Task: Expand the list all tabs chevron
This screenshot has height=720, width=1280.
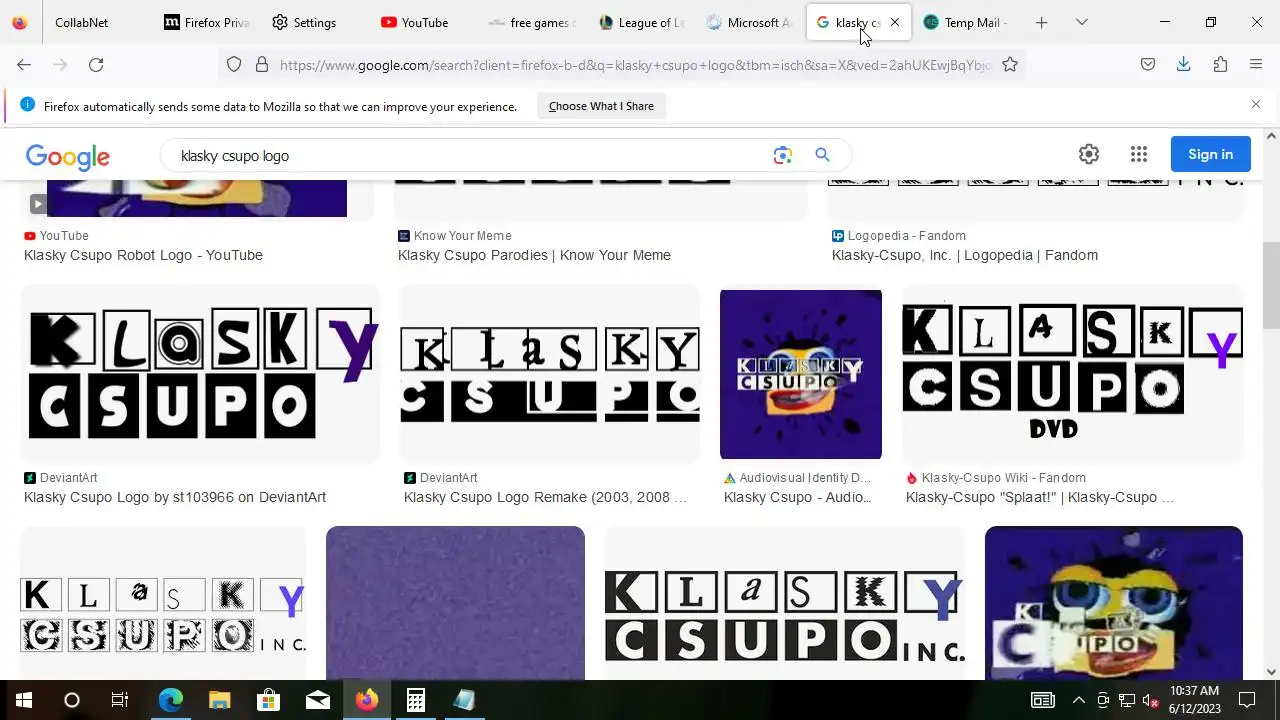Action: pyautogui.click(x=1081, y=22)
